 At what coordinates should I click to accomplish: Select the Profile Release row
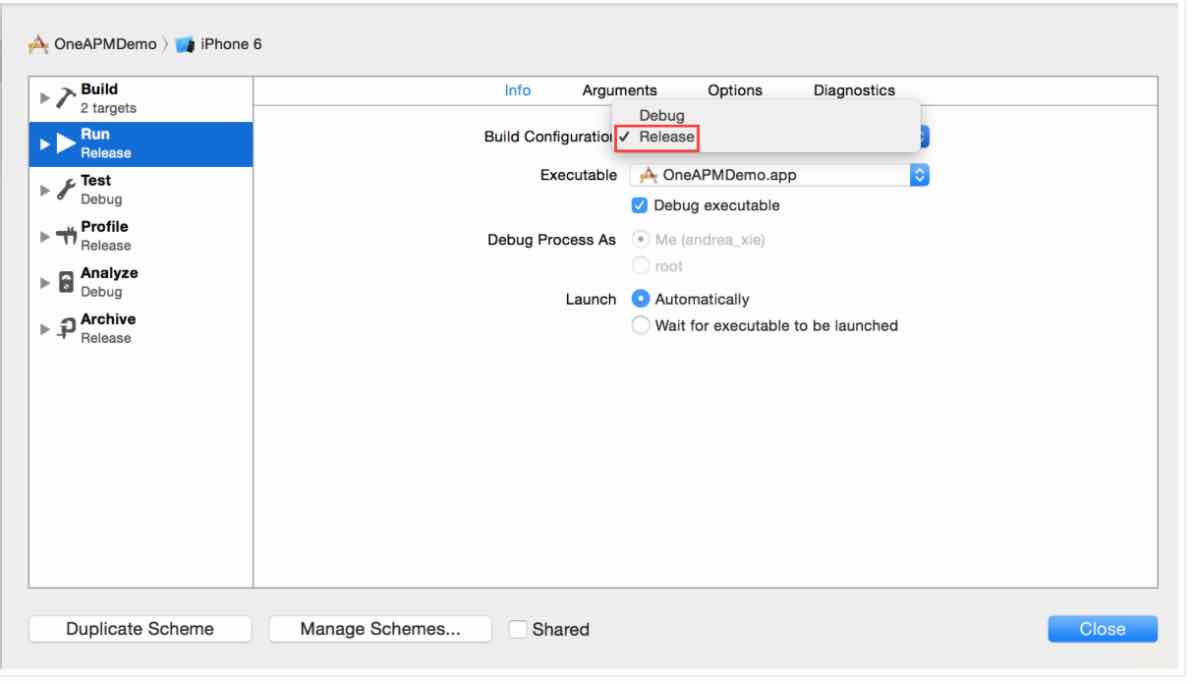[x=141, y=236]
